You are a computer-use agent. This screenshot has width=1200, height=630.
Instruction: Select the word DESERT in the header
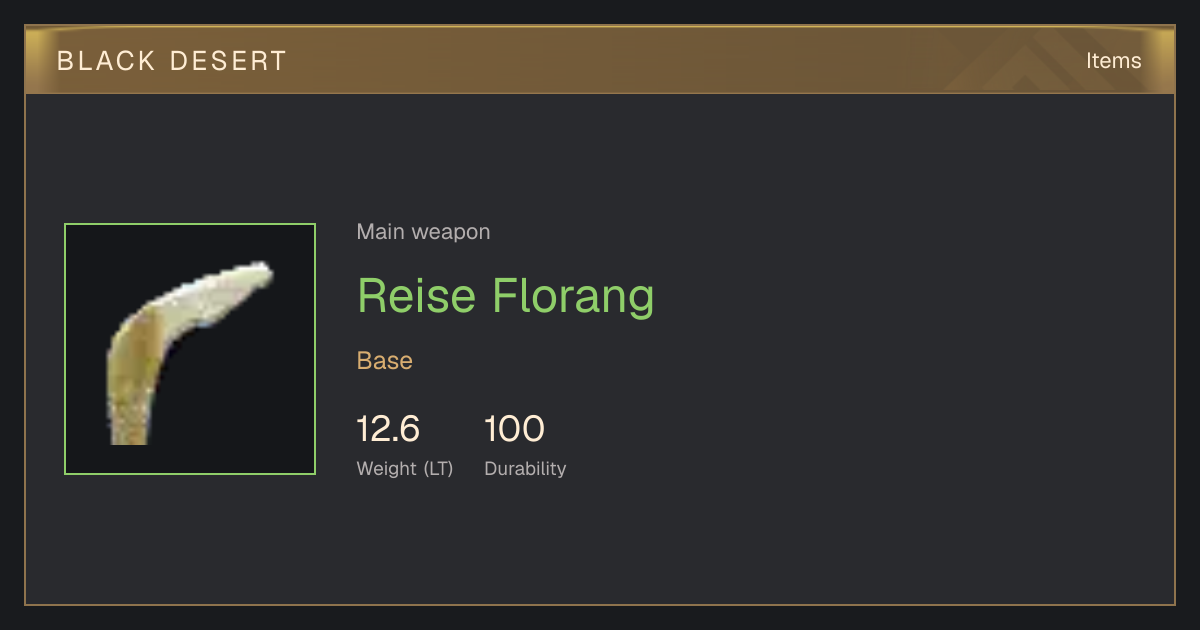[x=228, y=61]
